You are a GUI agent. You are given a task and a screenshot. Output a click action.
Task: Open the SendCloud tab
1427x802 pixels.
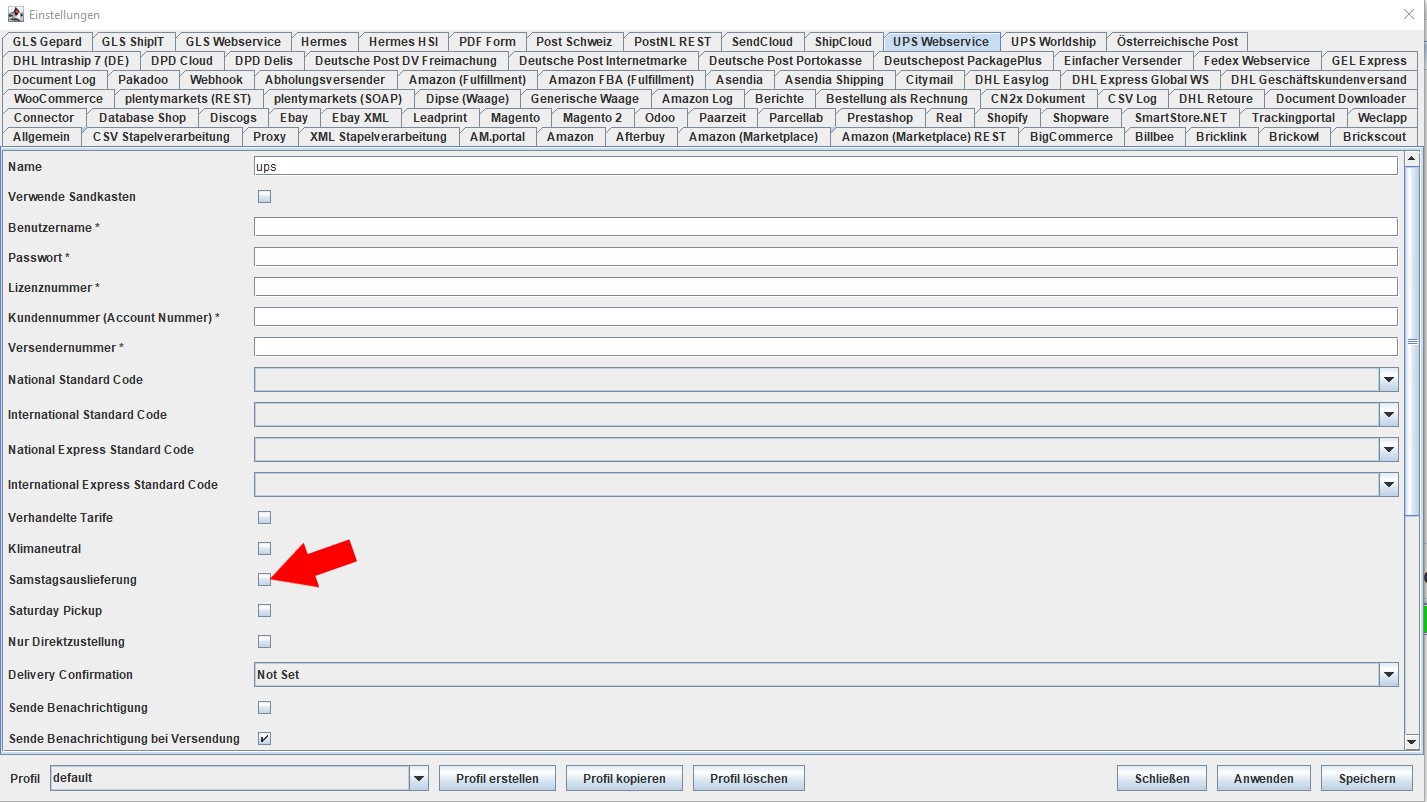point(762,42)
